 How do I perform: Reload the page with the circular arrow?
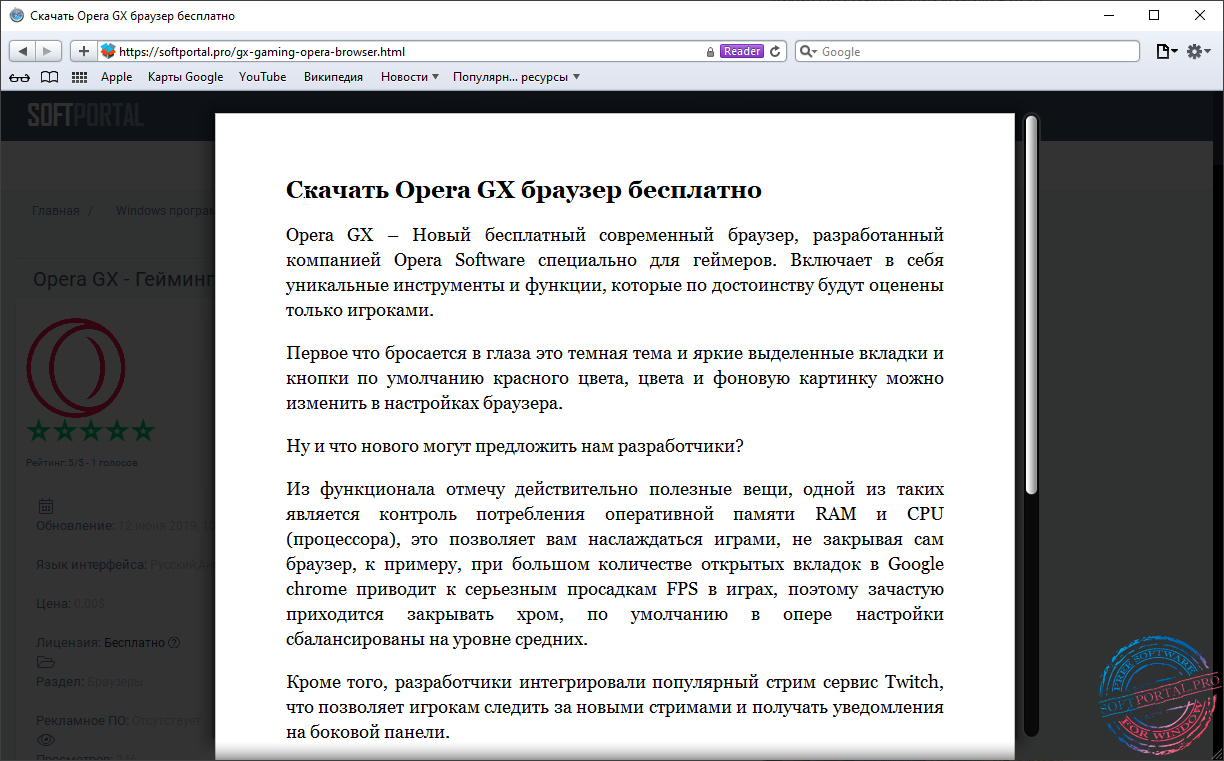[x=775, y=51]
